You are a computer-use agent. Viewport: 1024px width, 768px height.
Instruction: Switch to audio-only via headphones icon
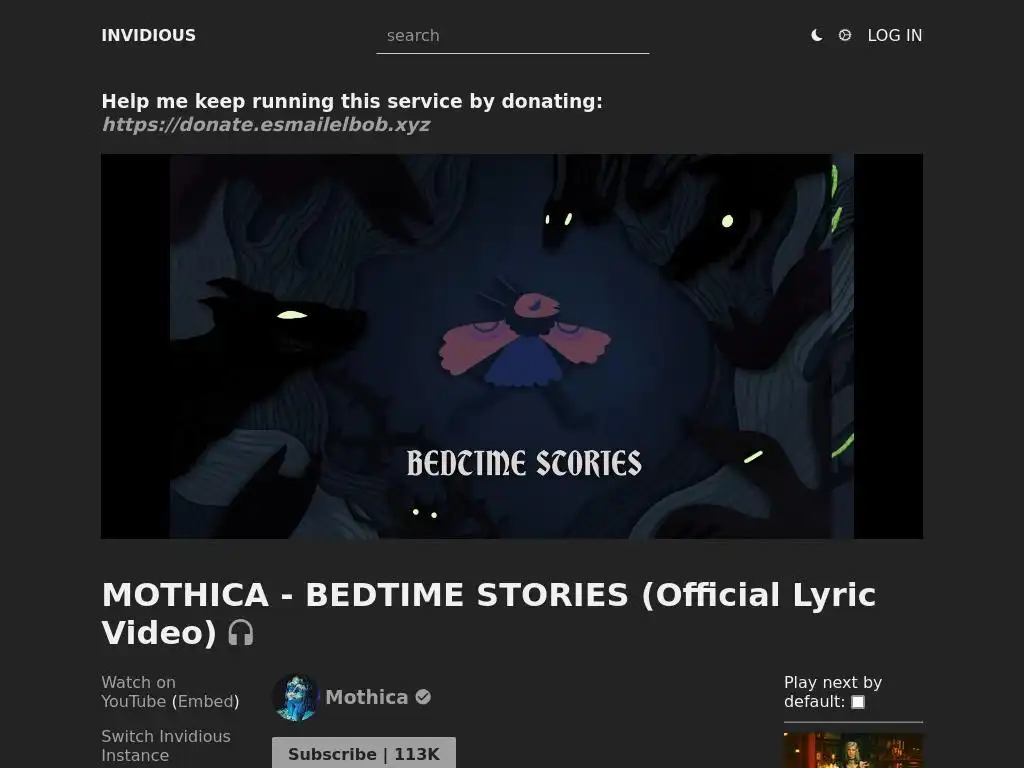pos(240,633)
